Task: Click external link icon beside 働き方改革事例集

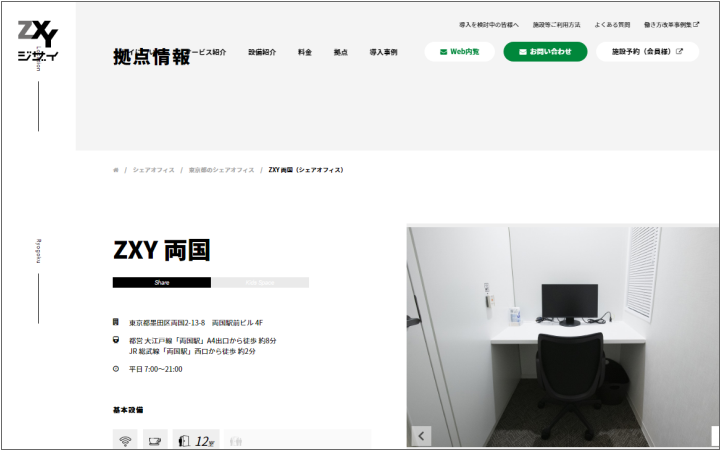Action: point(696,24)
